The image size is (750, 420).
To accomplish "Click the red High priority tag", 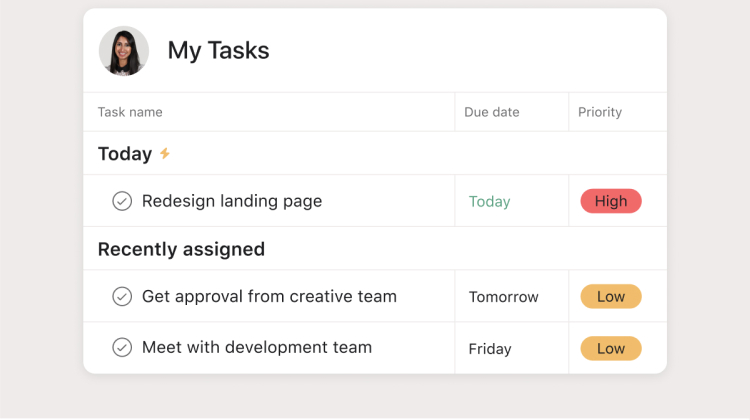I will [611, 201].
